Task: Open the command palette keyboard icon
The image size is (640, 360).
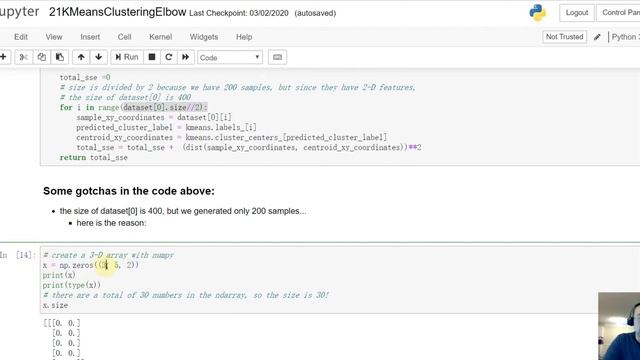Action: tap(278, 57)
